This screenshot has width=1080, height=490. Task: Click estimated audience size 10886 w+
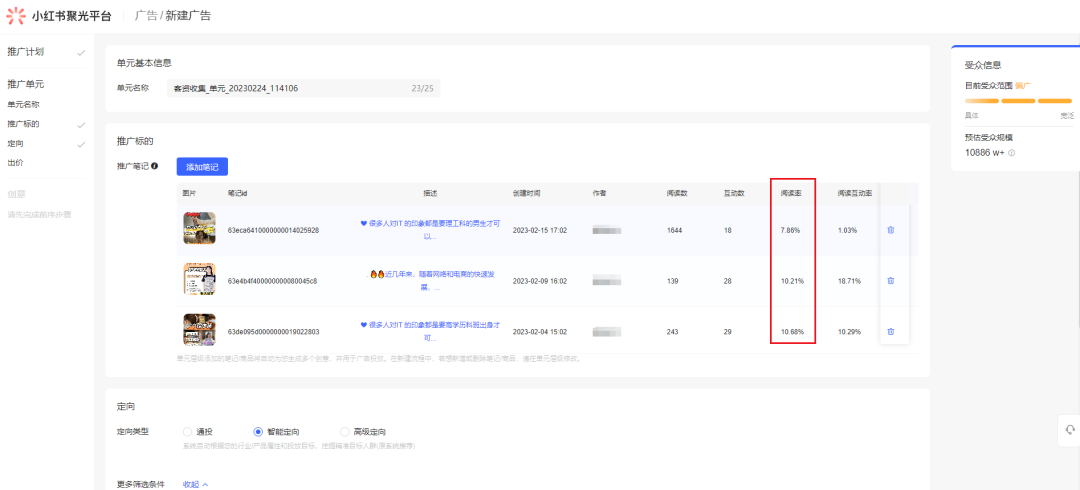[985, 152]
